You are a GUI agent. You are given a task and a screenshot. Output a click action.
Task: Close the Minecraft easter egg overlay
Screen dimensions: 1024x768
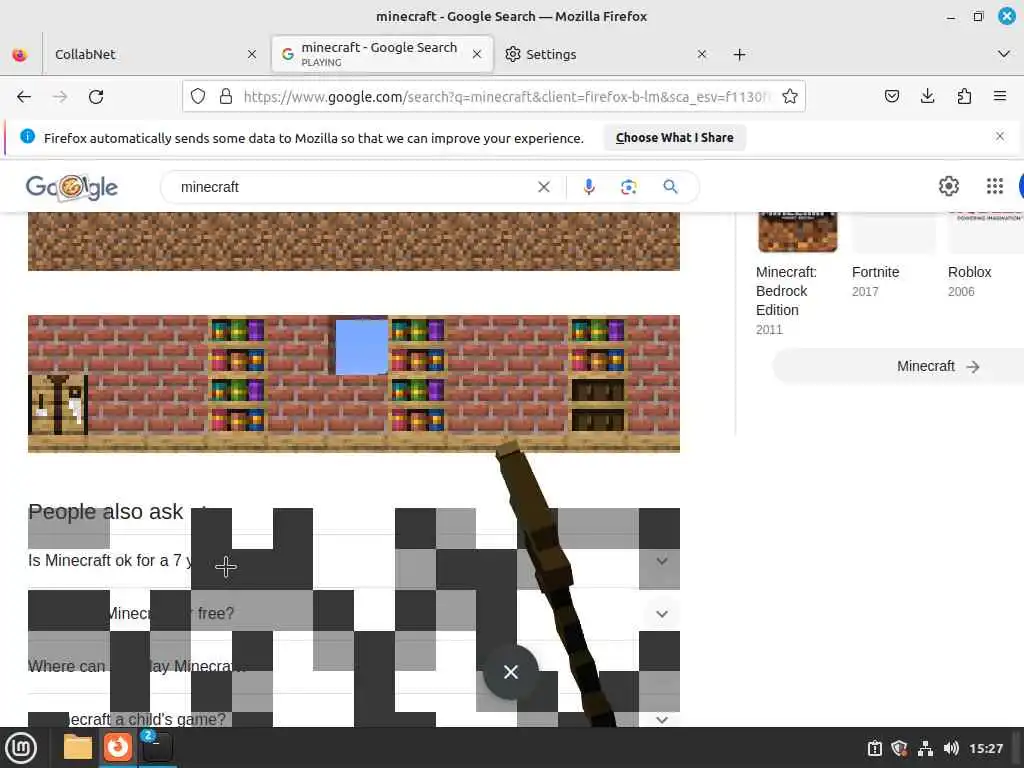(511, 672)
